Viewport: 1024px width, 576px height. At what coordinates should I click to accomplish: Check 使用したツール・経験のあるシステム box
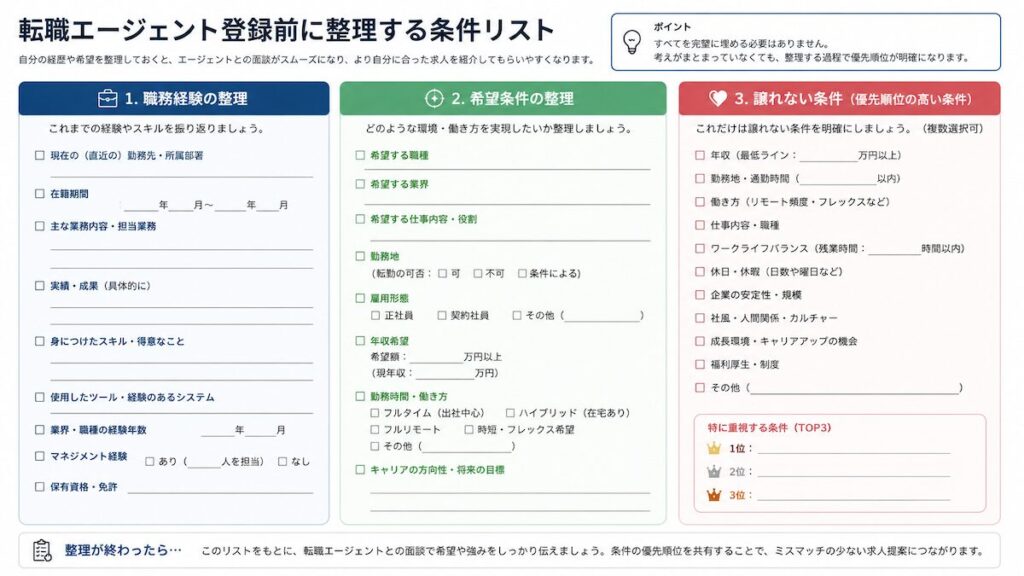click(39, 397)
